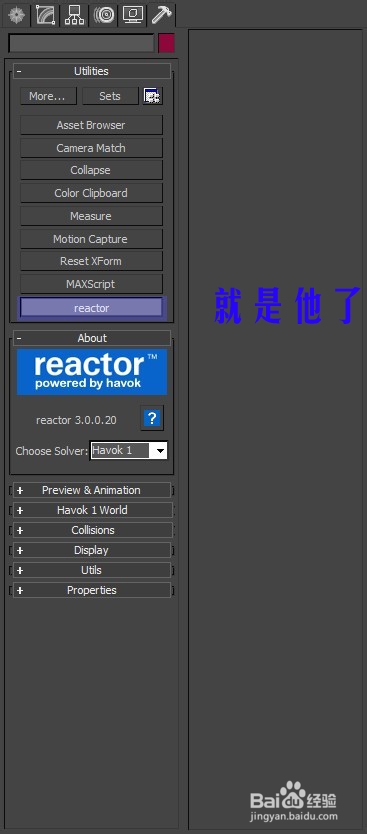Expand the Display rollout
367x834 pixels.
(92, 551)
